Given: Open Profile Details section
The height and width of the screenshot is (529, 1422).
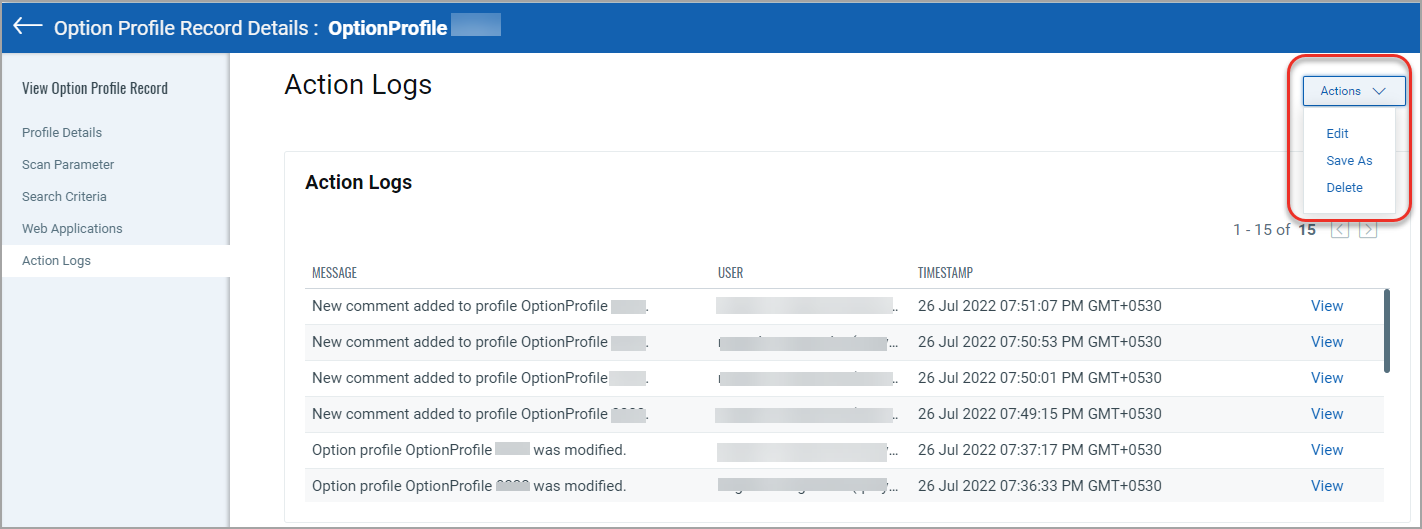Looking at the screenshot, I should pyautogui.click(x=62, y=133).
